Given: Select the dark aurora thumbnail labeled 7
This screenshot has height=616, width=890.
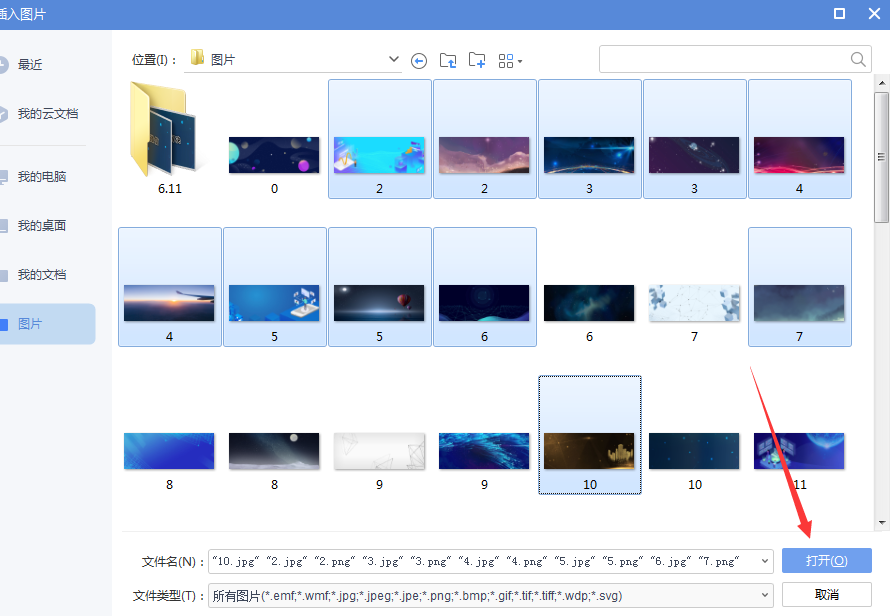Looking at the screenshot, I should pyautogui.click(x=799, y=303).
